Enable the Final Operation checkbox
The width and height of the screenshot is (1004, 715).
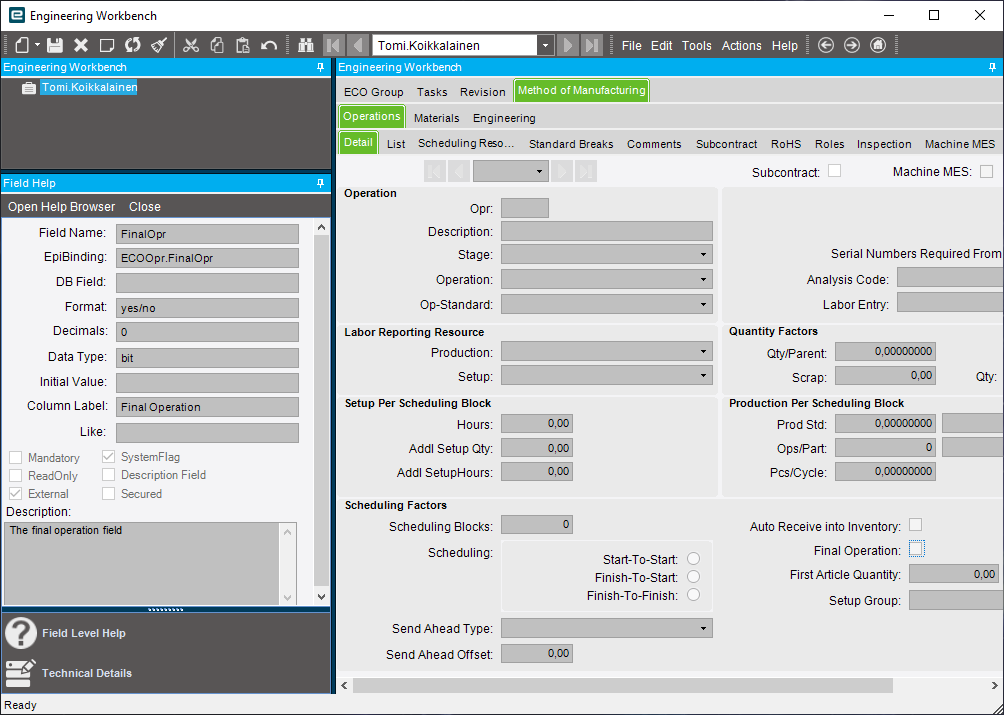click(916, 548)
